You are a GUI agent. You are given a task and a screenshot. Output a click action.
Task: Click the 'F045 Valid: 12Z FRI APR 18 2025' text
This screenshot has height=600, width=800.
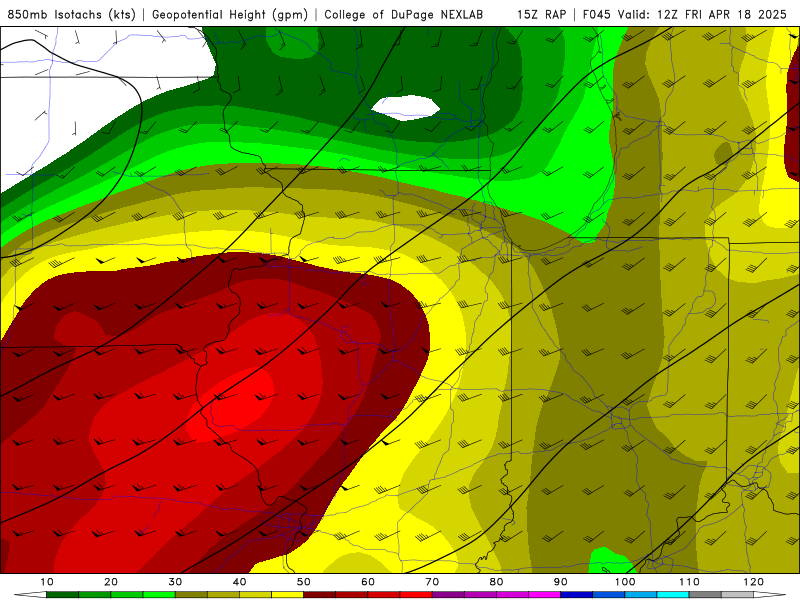pyautogui.click(x=685, y=15)
